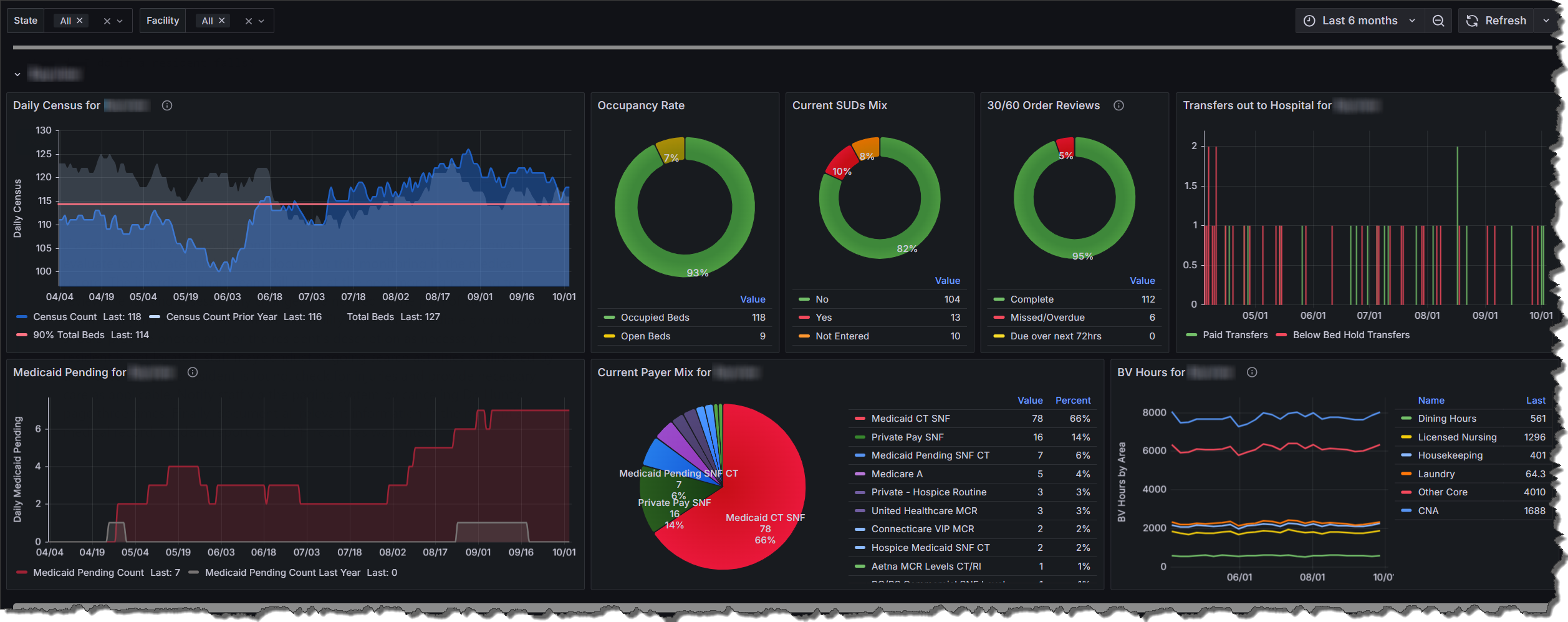Open the Last 6 months time picker

pos(1359,21)
